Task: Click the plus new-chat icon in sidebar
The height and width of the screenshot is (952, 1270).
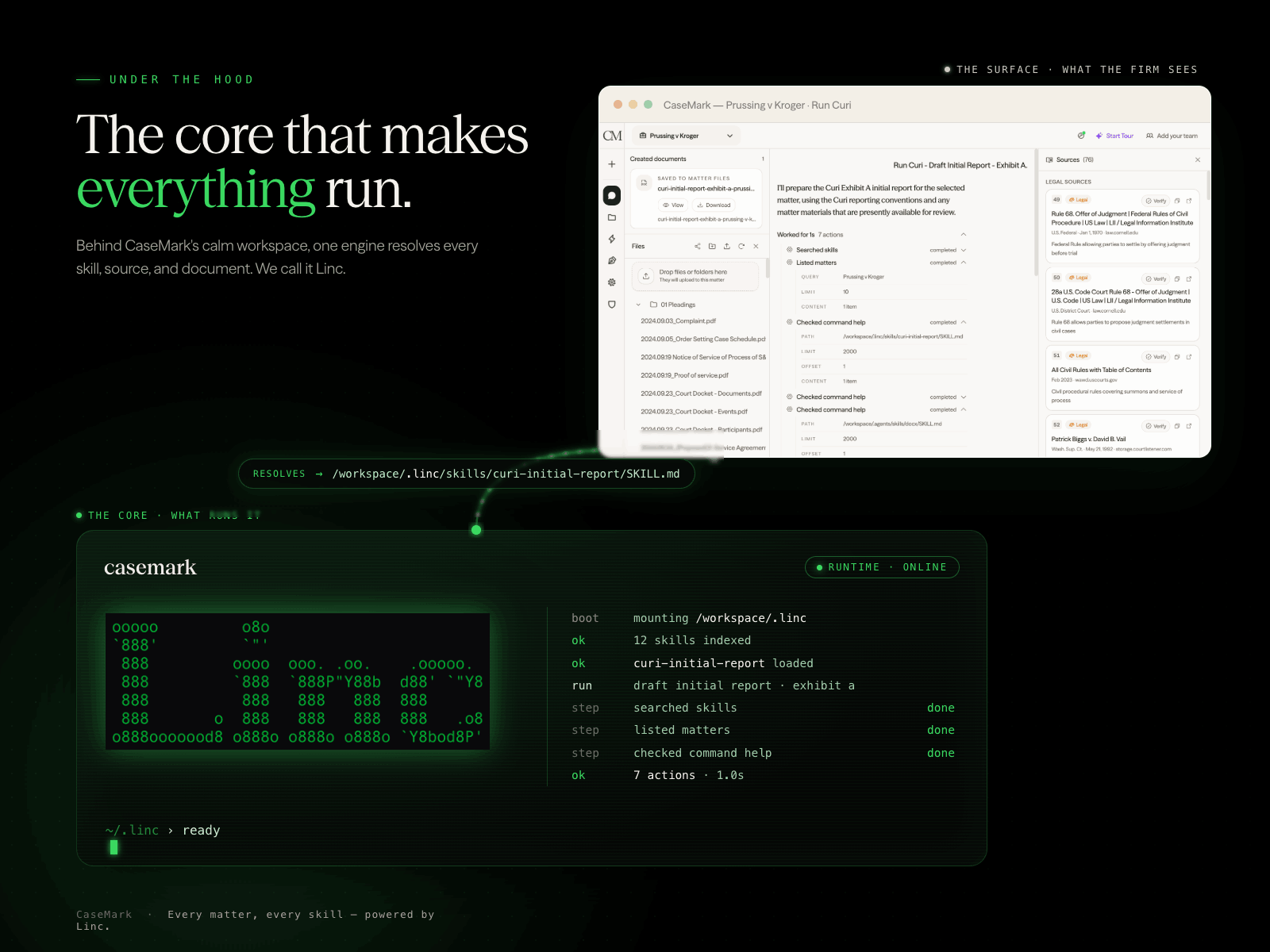Action: 612,164
